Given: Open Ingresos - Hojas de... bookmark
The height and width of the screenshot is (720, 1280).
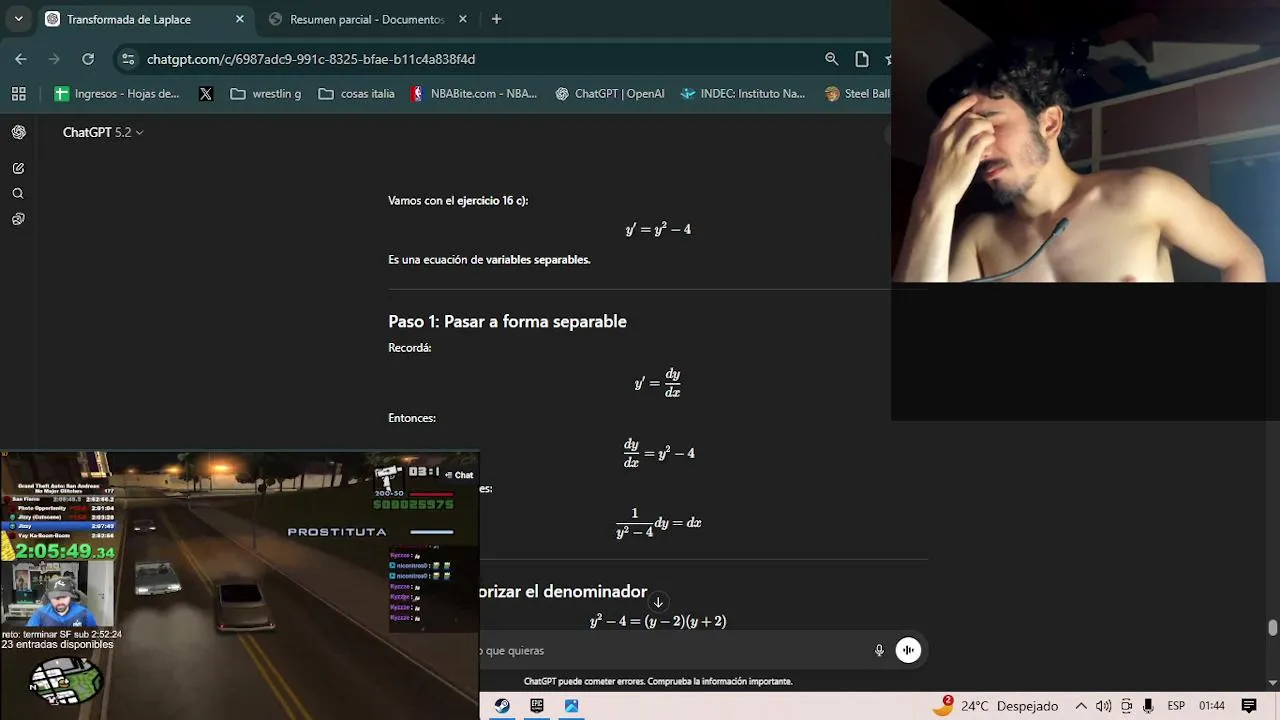Looking at the screenshot, I should click(x=117, y=93).
